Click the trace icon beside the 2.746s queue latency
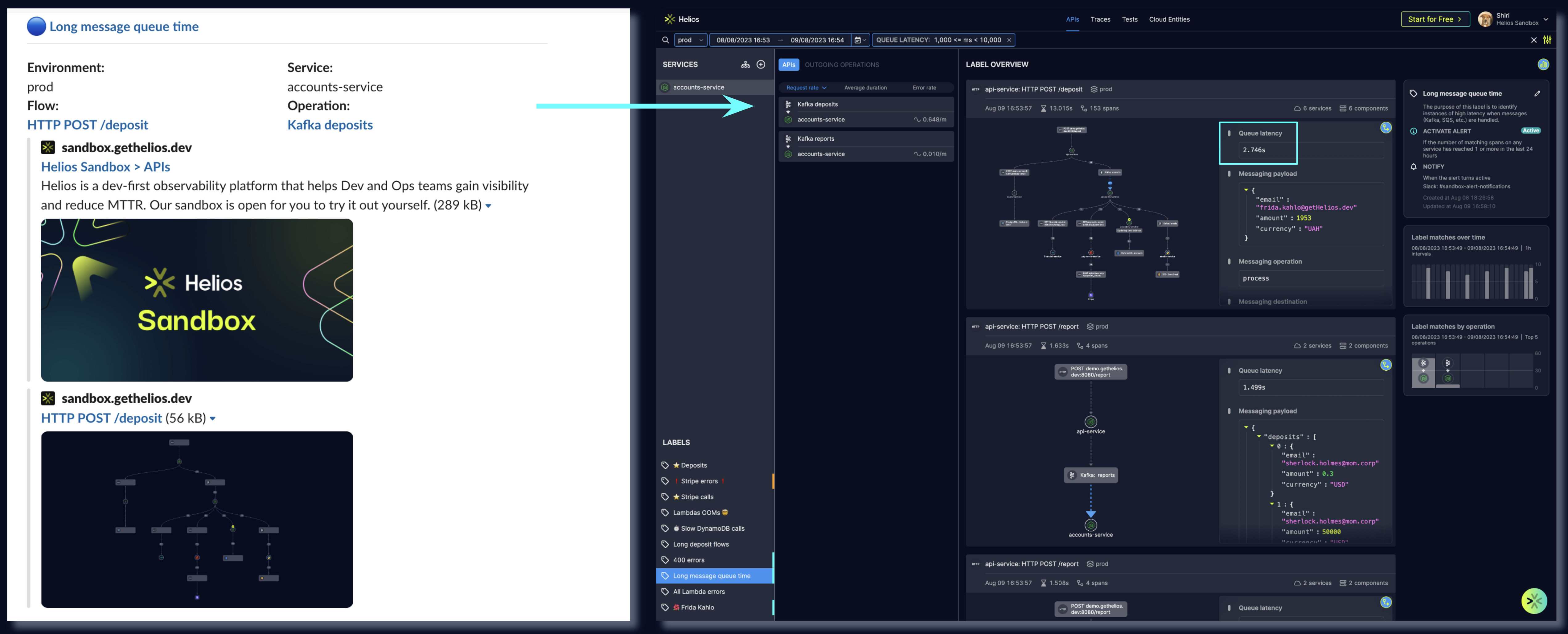Image resolution: width=1568 pixels, height=634 pixels. coord(1385,128)
